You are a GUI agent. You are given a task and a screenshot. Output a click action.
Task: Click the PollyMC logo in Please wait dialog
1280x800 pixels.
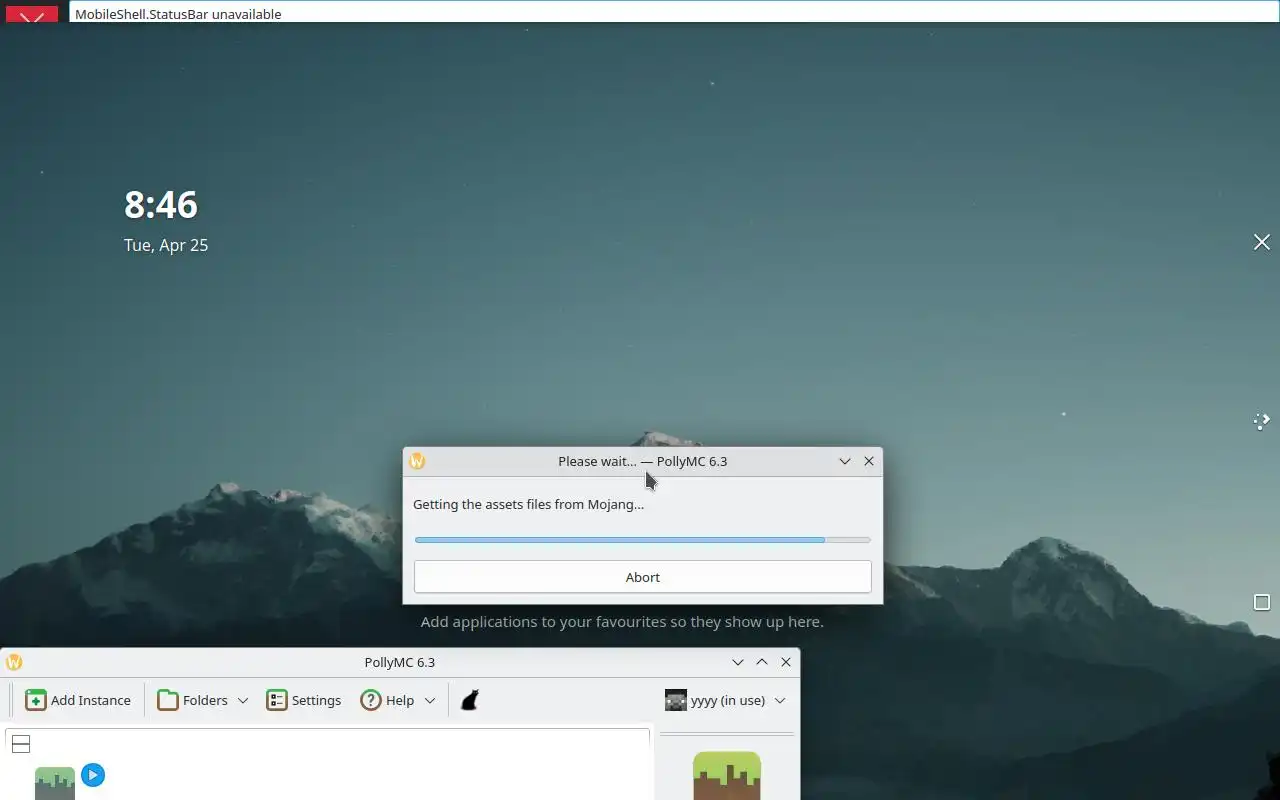(417, 461)
